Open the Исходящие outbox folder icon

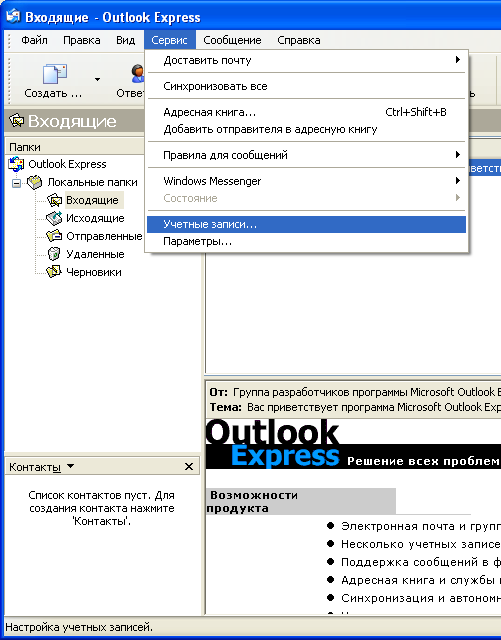[54, 218]
